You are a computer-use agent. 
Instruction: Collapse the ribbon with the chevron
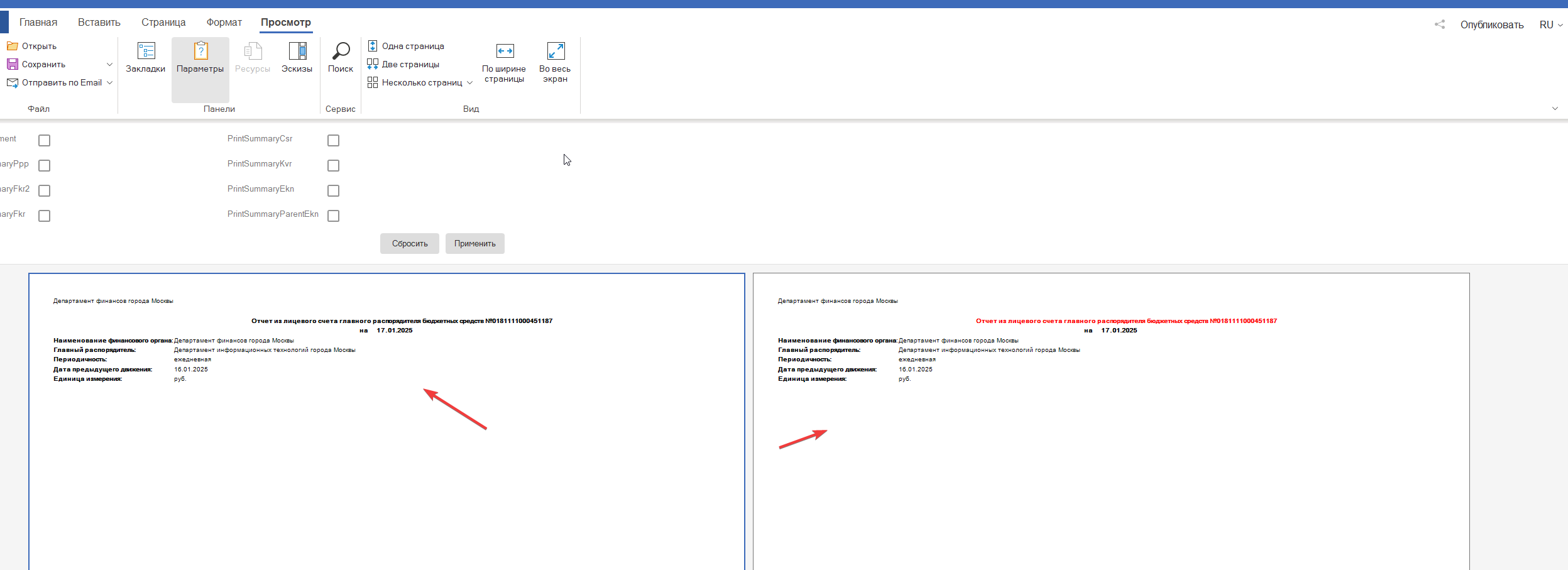coord(1555,108)
